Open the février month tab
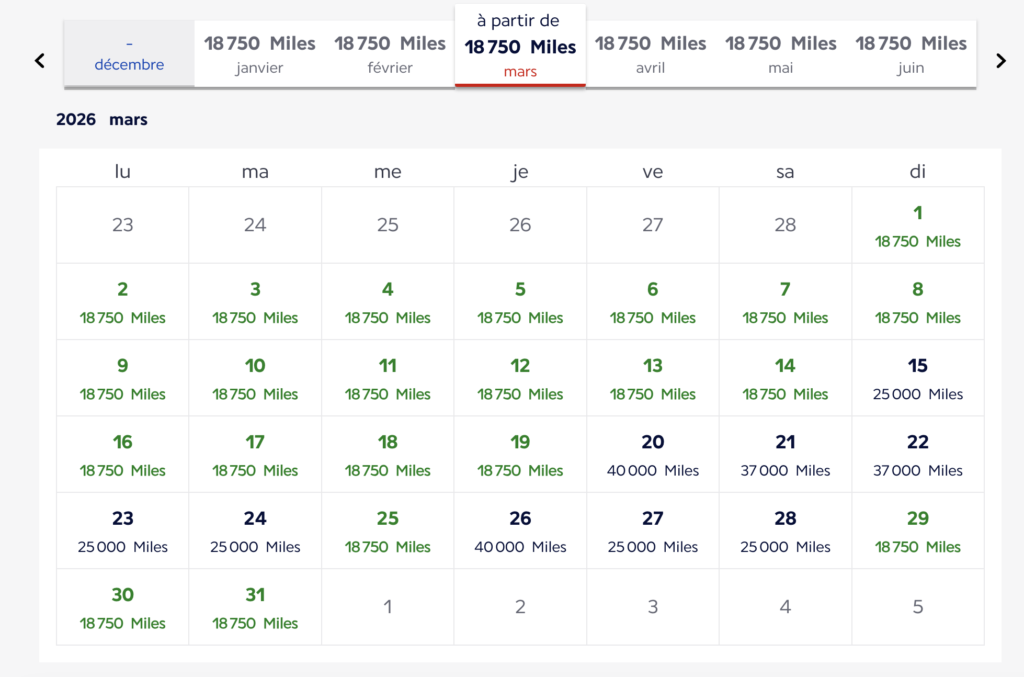Viewport: 1024px width, 677px height. (389, 55)
